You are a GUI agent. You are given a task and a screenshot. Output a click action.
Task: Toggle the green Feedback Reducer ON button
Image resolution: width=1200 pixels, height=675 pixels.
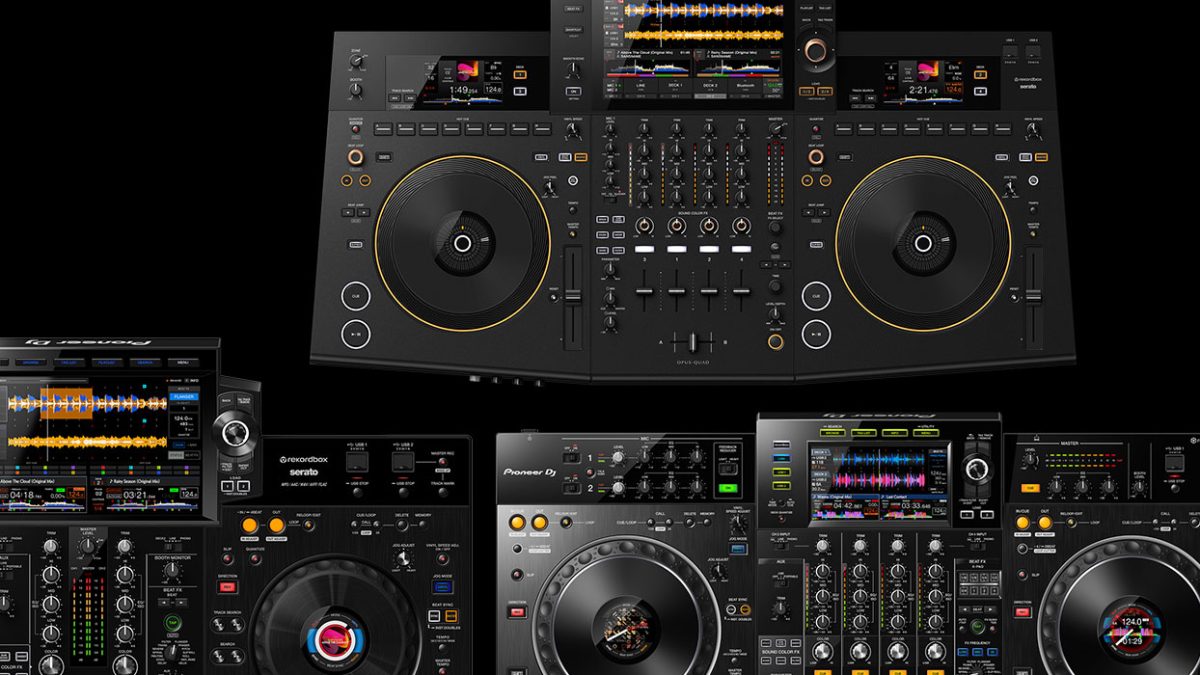[x=726, y=488]
